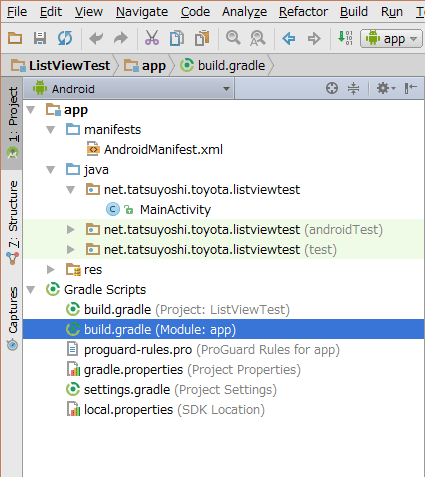Open the Navigate menu
The image size is (425, 477).
(x=142, y=12)
